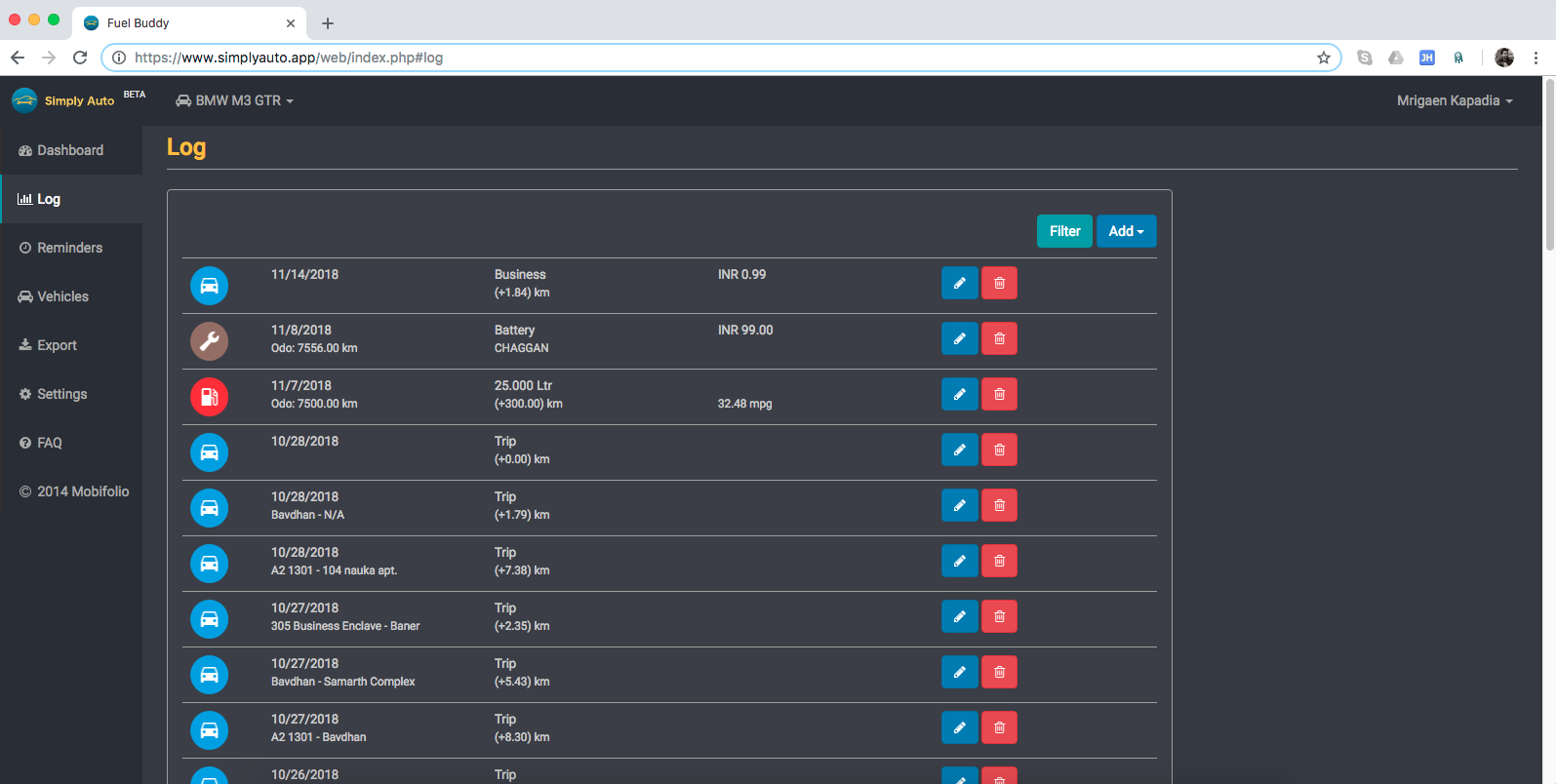Open a new browser tab
1556x784 pixels.
(328, 23)
